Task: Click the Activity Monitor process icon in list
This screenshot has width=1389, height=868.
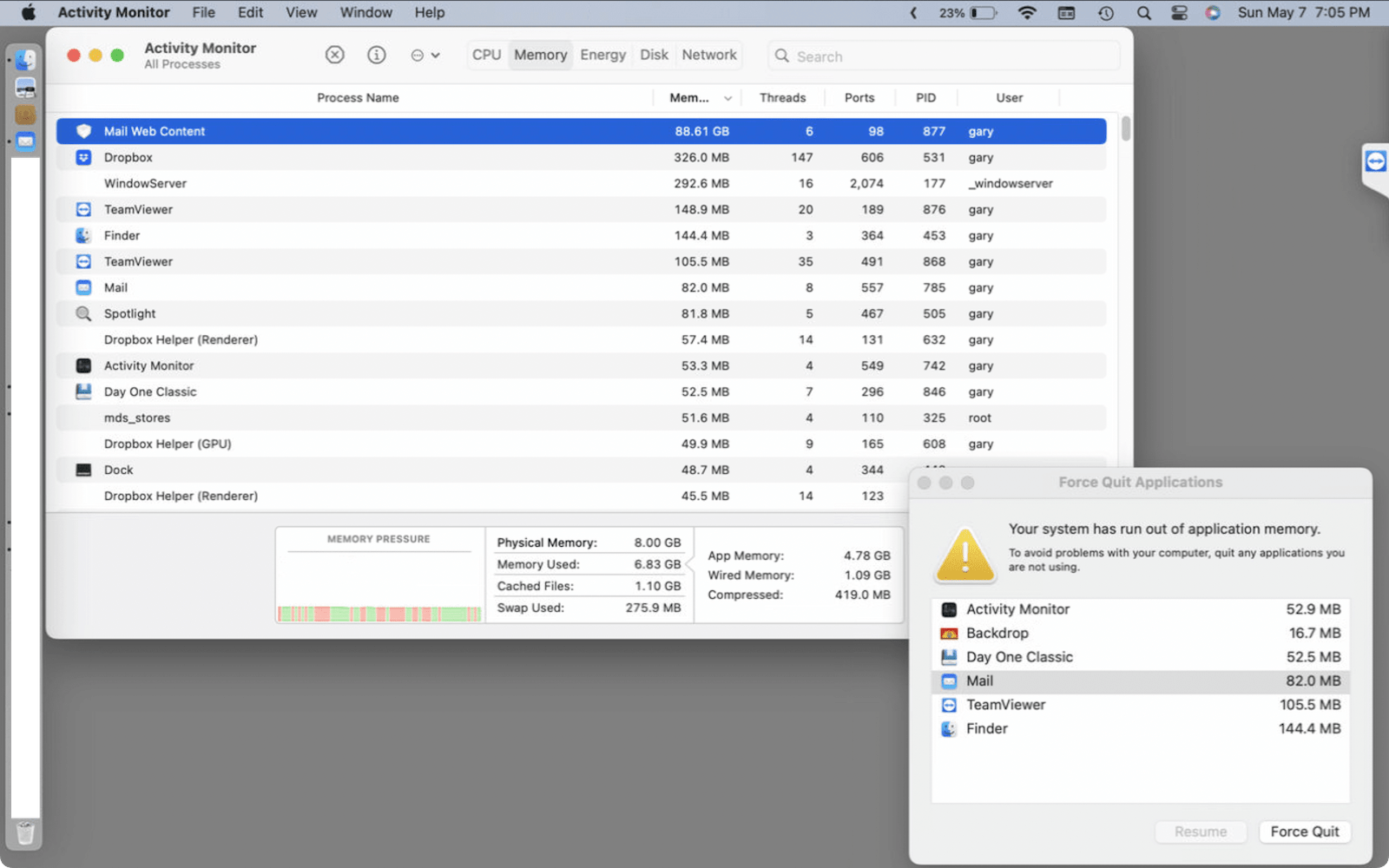Action: pyautogui.click(x=83, y=365)
